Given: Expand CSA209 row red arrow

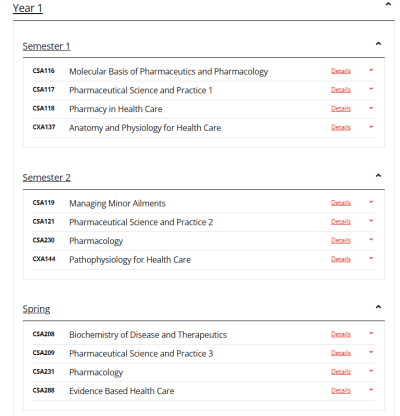Looking at the screenshot, I should click(x=371, y=352).
